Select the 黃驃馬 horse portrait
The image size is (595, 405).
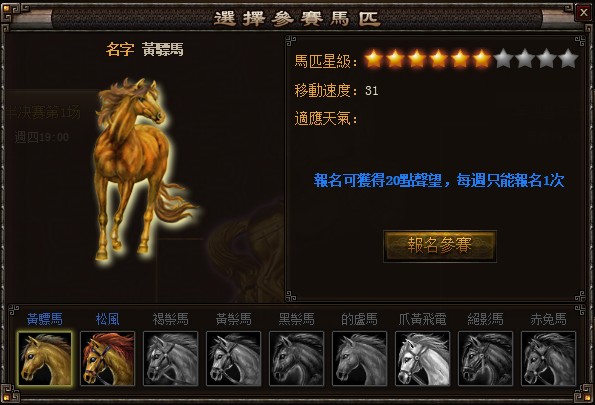point(44,358)
